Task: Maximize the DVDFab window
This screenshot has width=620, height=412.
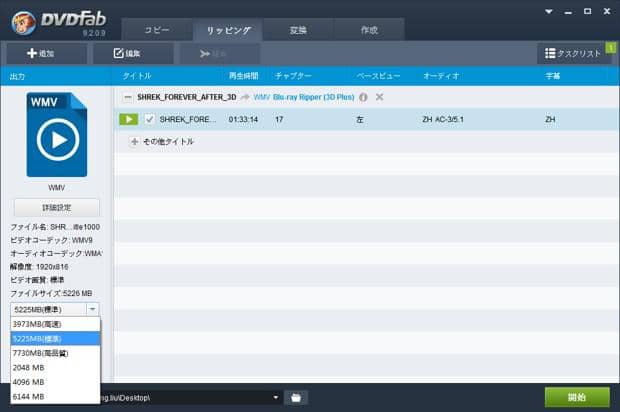Action: (588, 11)
